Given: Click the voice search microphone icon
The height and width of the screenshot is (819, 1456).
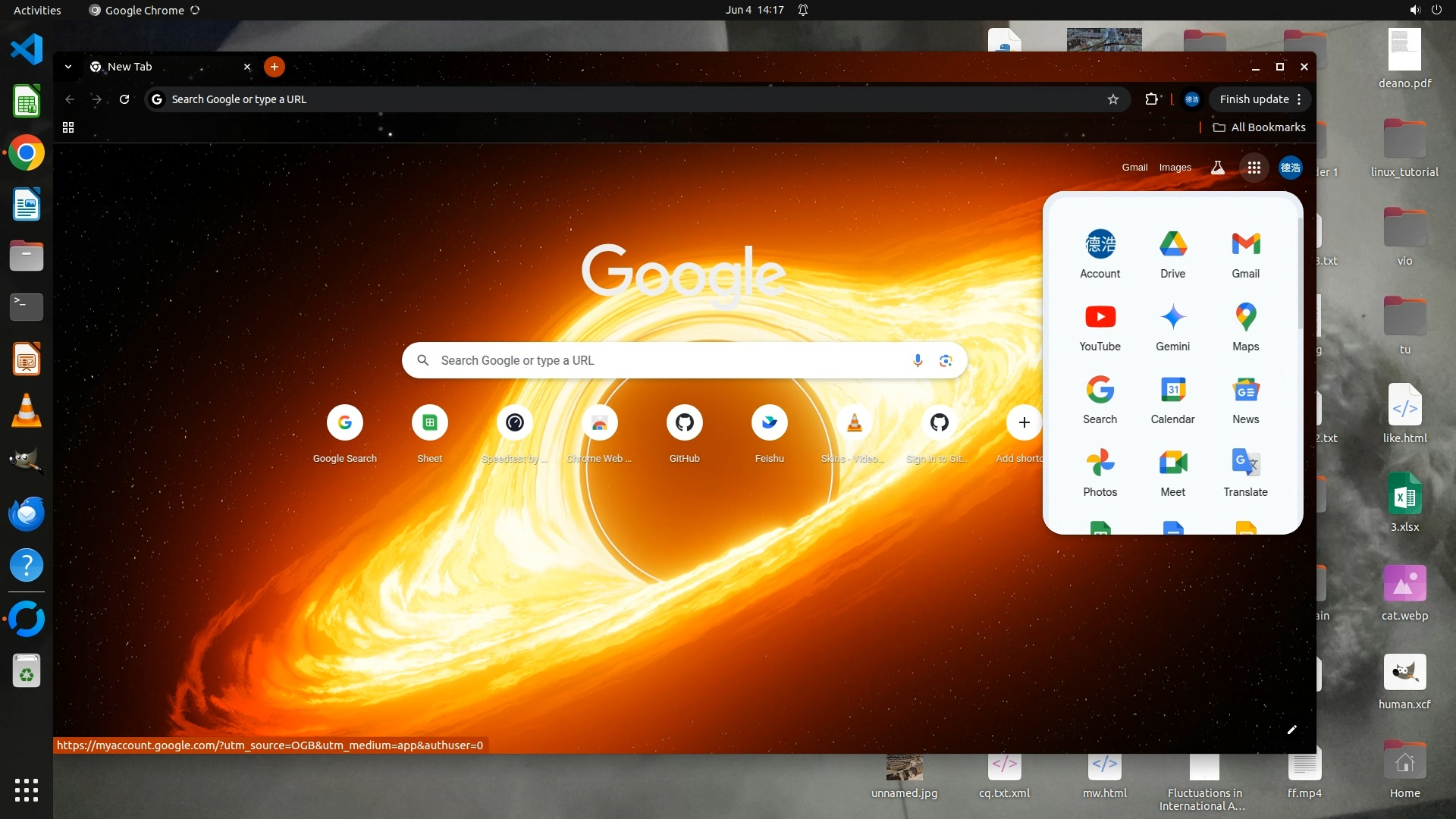Looking at the screenshot, I should tap(918, 360).
